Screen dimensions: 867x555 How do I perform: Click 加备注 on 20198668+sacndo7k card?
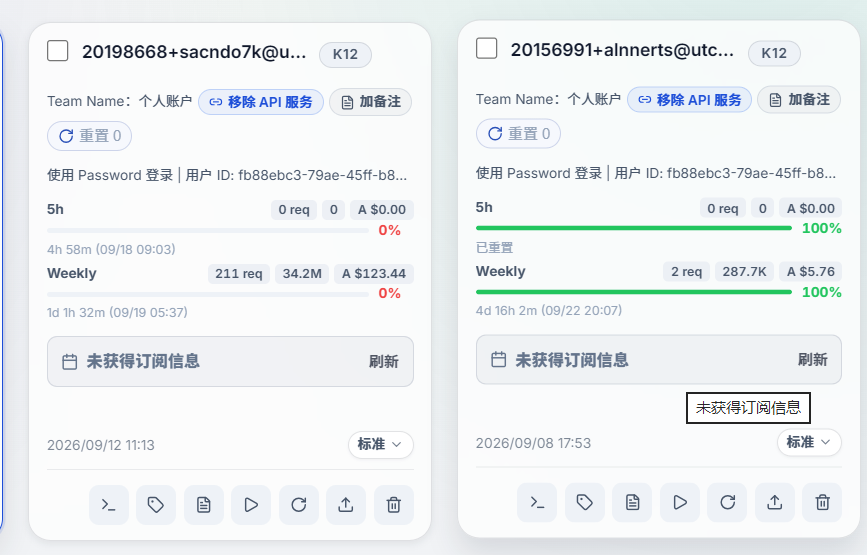(370, 102)
